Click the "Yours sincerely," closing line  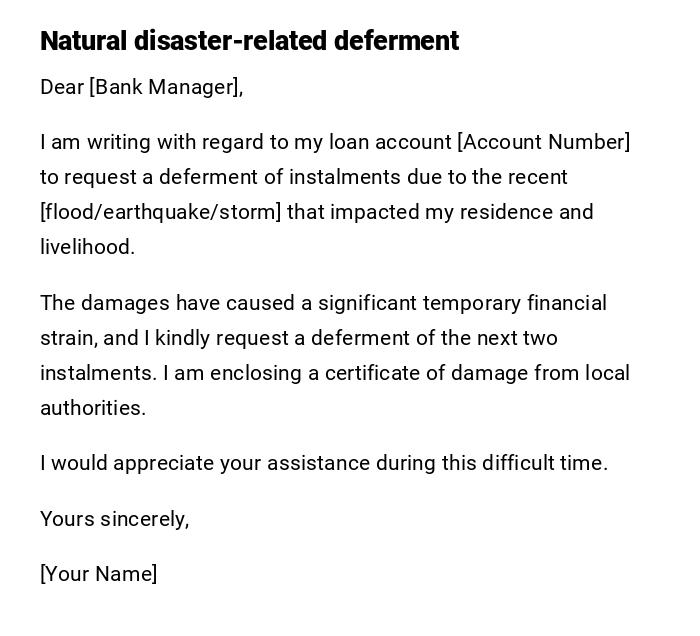click(114, 518)
